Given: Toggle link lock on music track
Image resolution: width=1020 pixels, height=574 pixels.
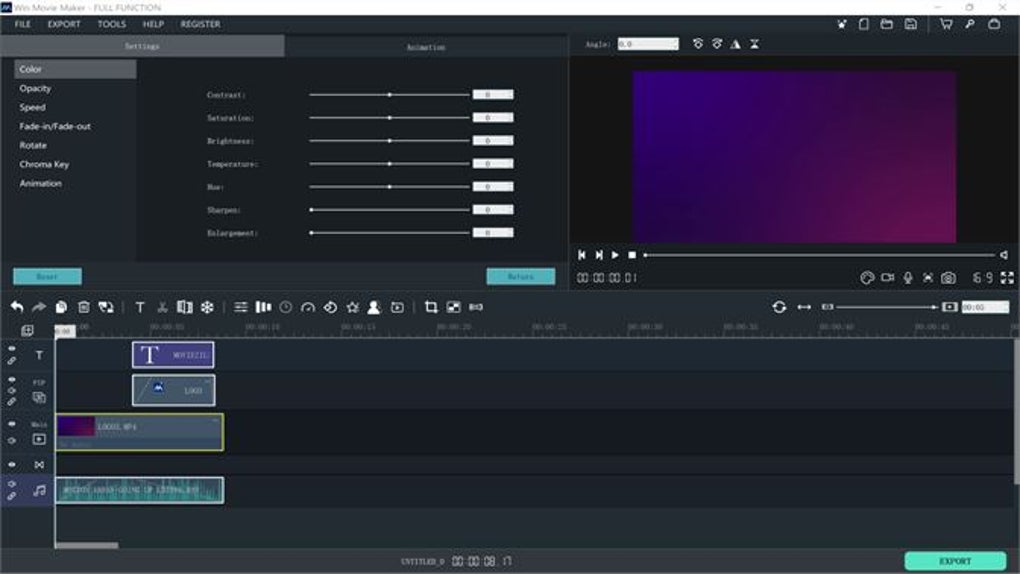Looking at the screenshot, I should click(12, 496).
